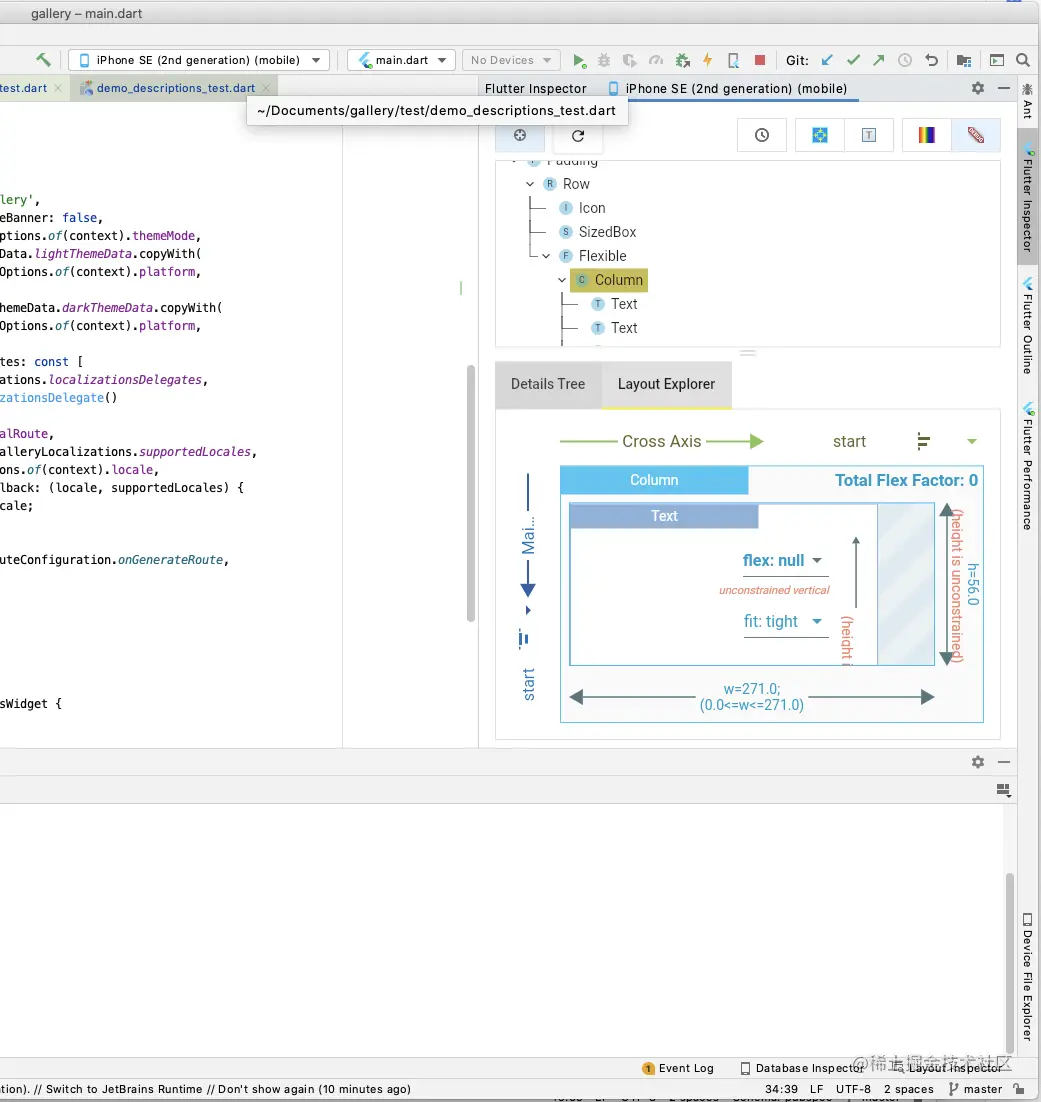Open Flutter Inspector settings gear
1041x1102 pixels.
pos(978,88)
